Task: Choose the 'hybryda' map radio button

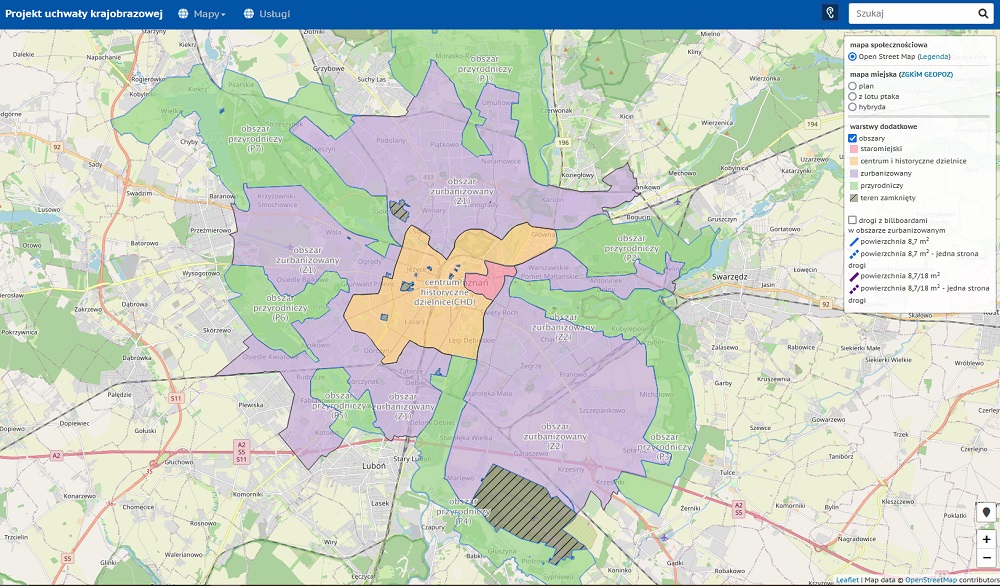Action: (852, 106)
